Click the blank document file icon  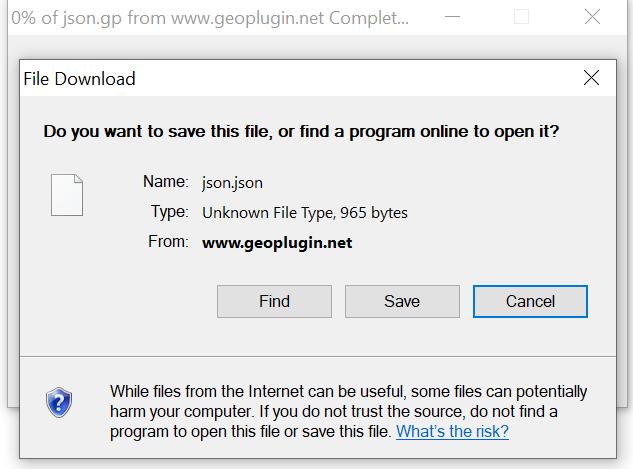coord(67,195)
